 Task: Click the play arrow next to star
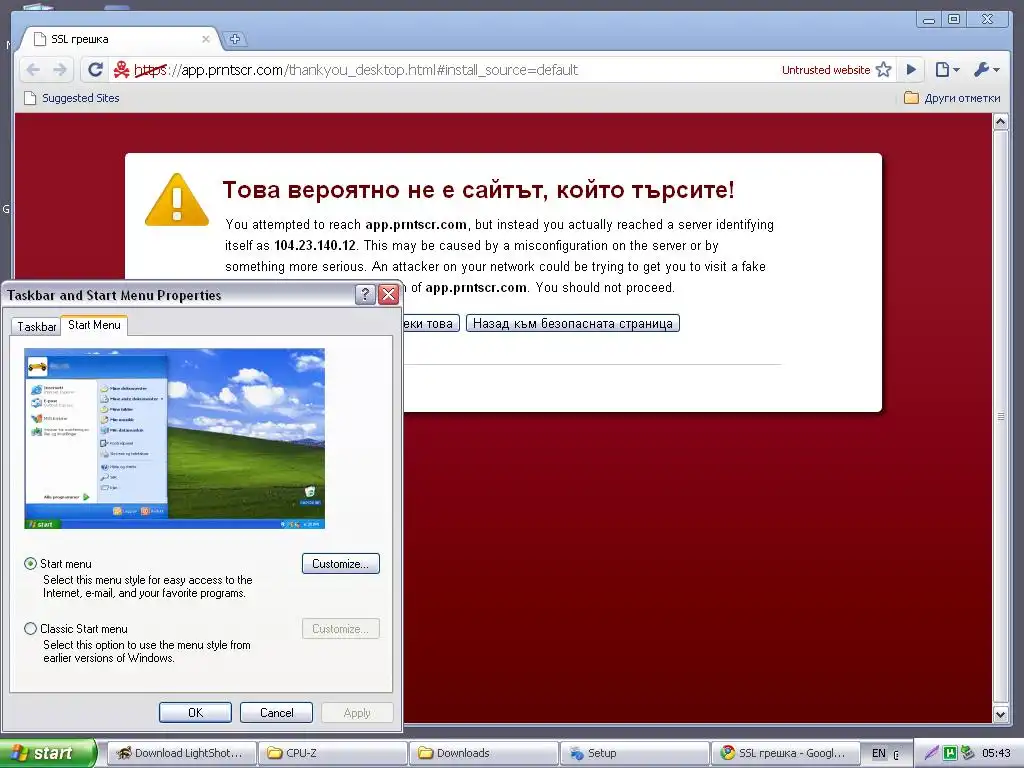click(x=911, y=70)
